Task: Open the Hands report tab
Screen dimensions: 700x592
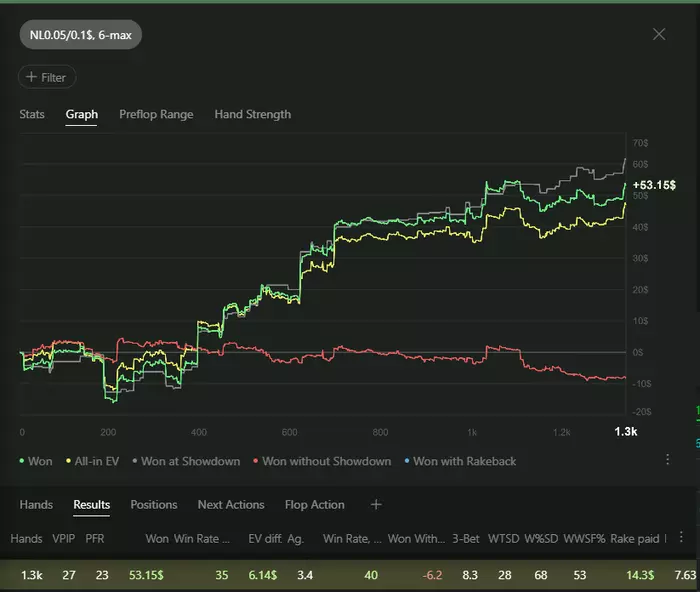Action: [x=36, y=505]
